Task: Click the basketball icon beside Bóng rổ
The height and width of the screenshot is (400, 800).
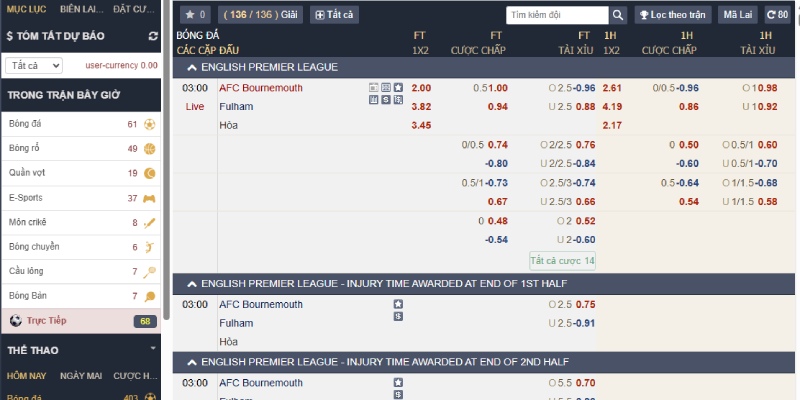Action: 149,149
